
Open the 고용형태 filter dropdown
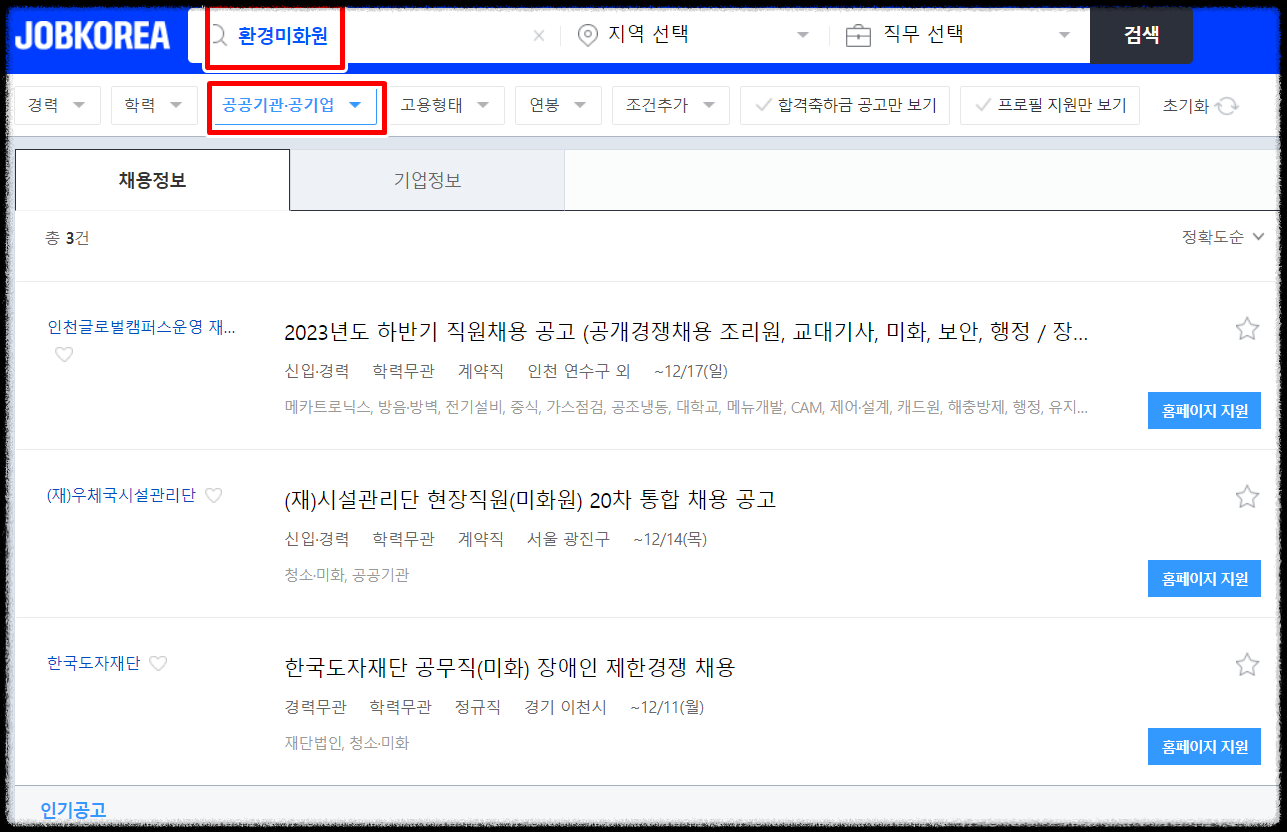tap(446, 105)
